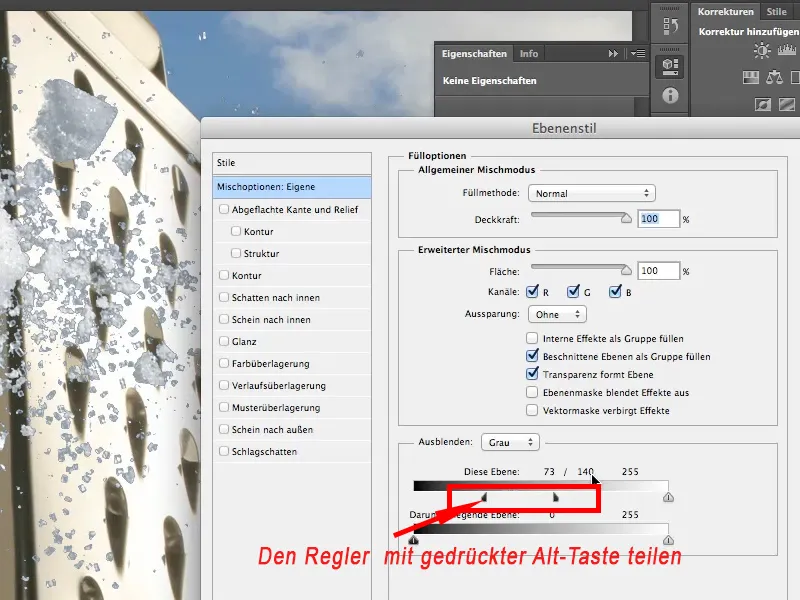Switch to the Info tab

click(x=529, y=54)
